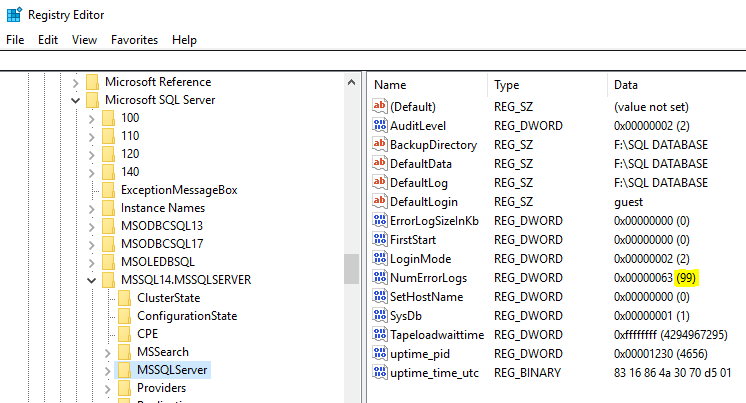Click the Registry Editor app icon in title bar

[x=14, y=15]
